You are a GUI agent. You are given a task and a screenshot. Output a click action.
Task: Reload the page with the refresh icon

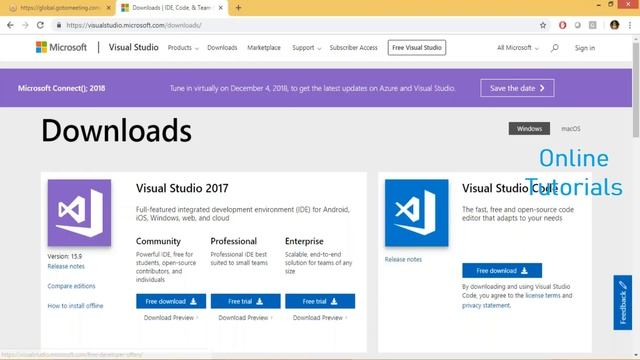click(40, 25)
